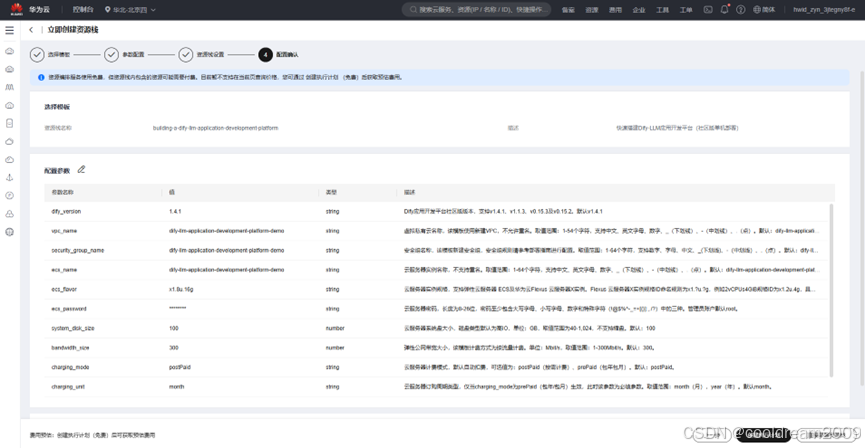Click the system_disk_size value 100

click(x=173, y=328)
